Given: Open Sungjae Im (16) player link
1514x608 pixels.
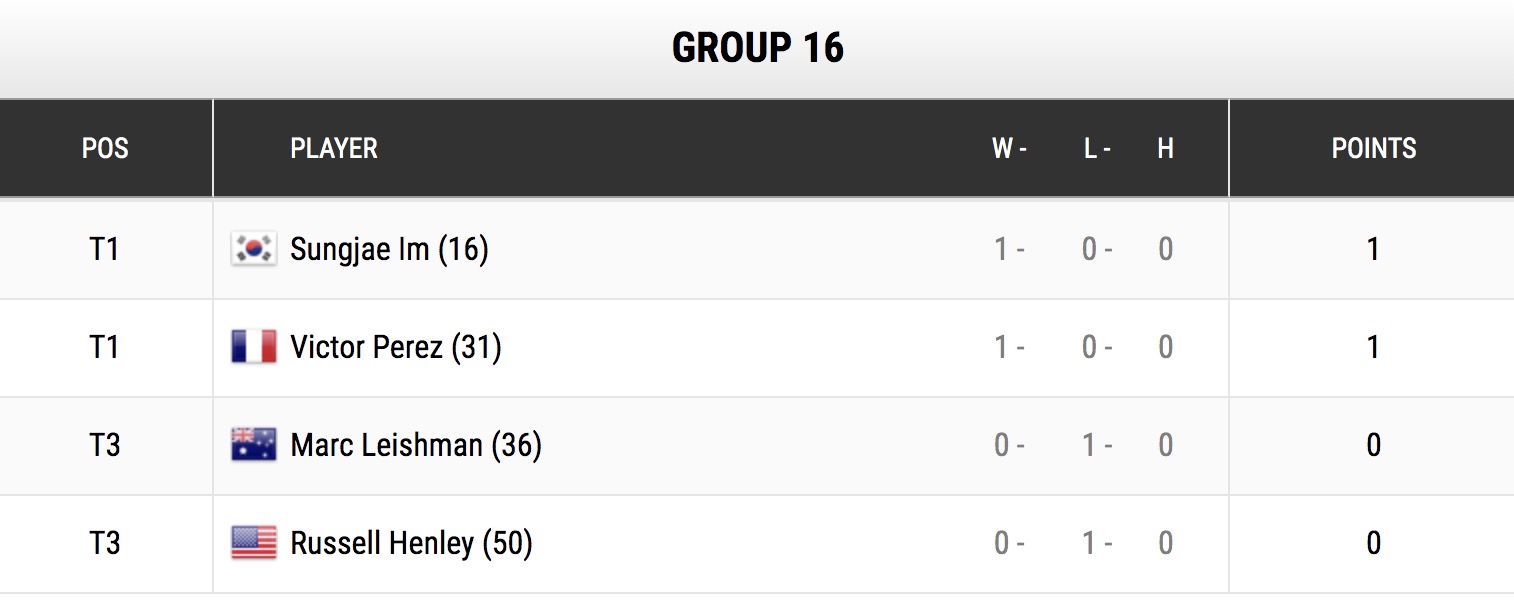Looking at the screenshot, I should tap(389, 249).
